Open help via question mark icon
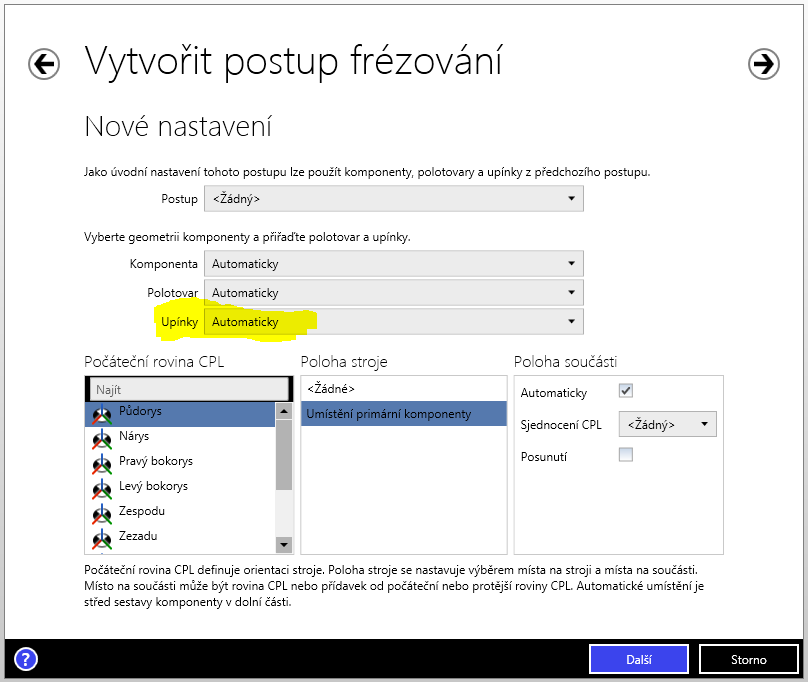The image size is (808, 682). click(26, 659)
